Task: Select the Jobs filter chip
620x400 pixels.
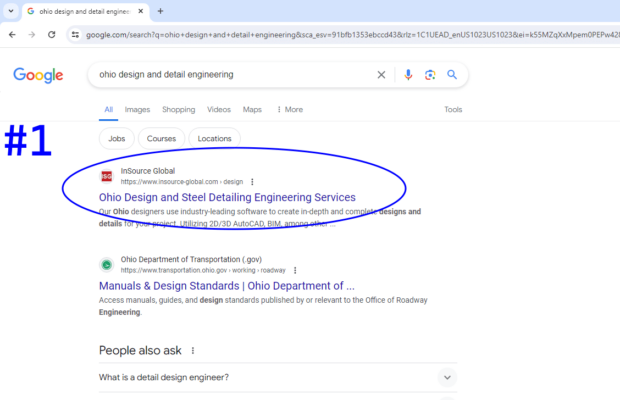Action: [116, 139]
